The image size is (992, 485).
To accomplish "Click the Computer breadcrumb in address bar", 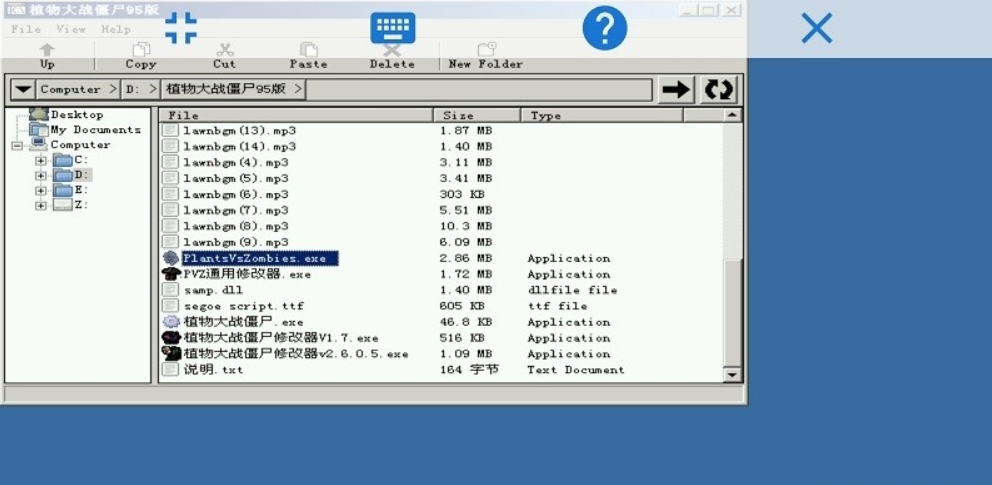I will click(x=70, y=89).
